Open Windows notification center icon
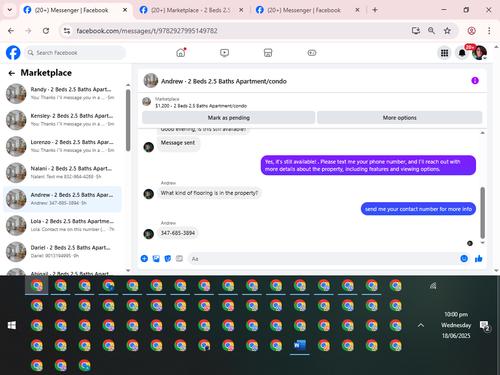 coord(484,326)
